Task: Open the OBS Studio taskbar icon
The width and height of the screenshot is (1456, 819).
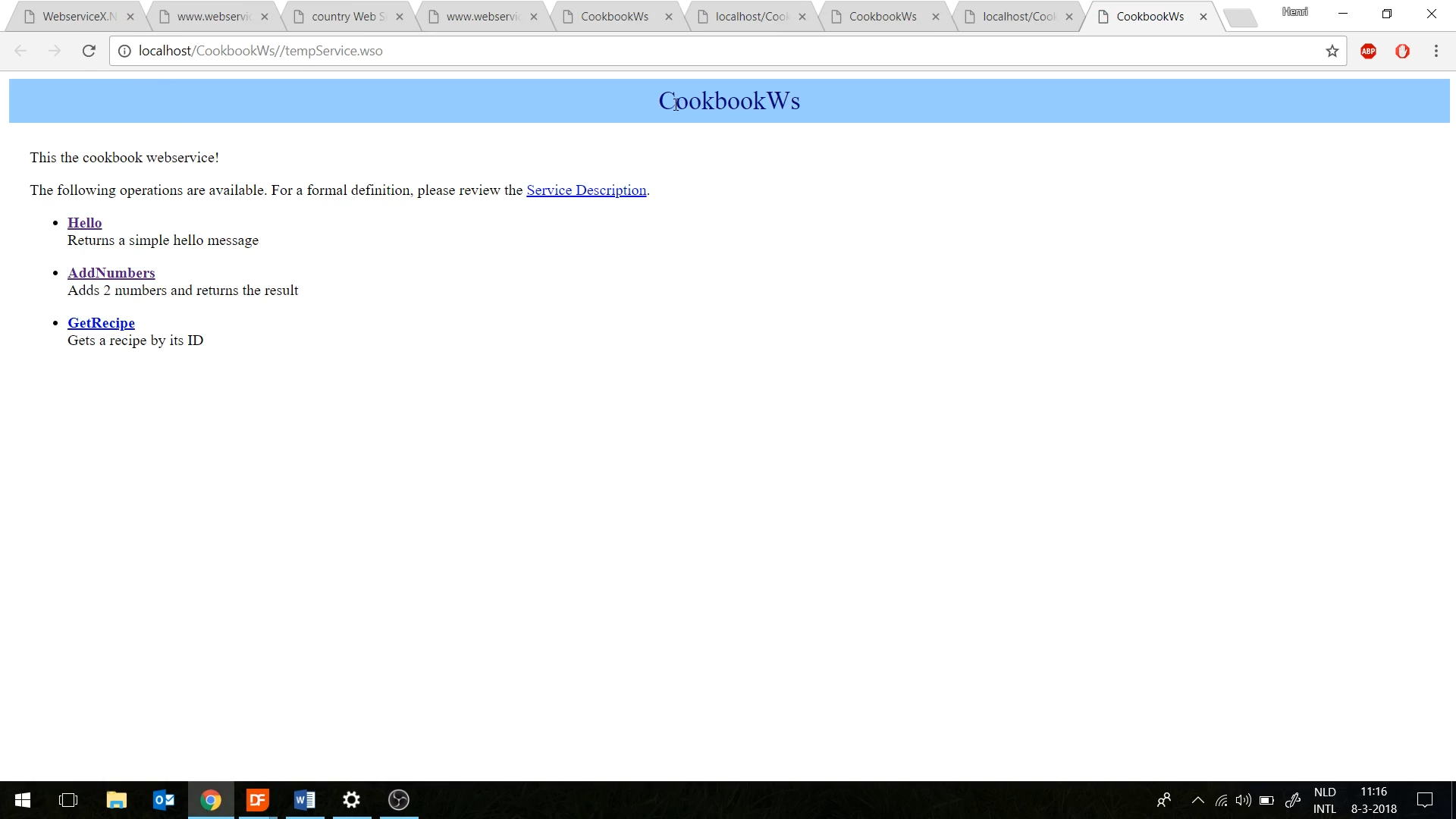Action: 398,800
